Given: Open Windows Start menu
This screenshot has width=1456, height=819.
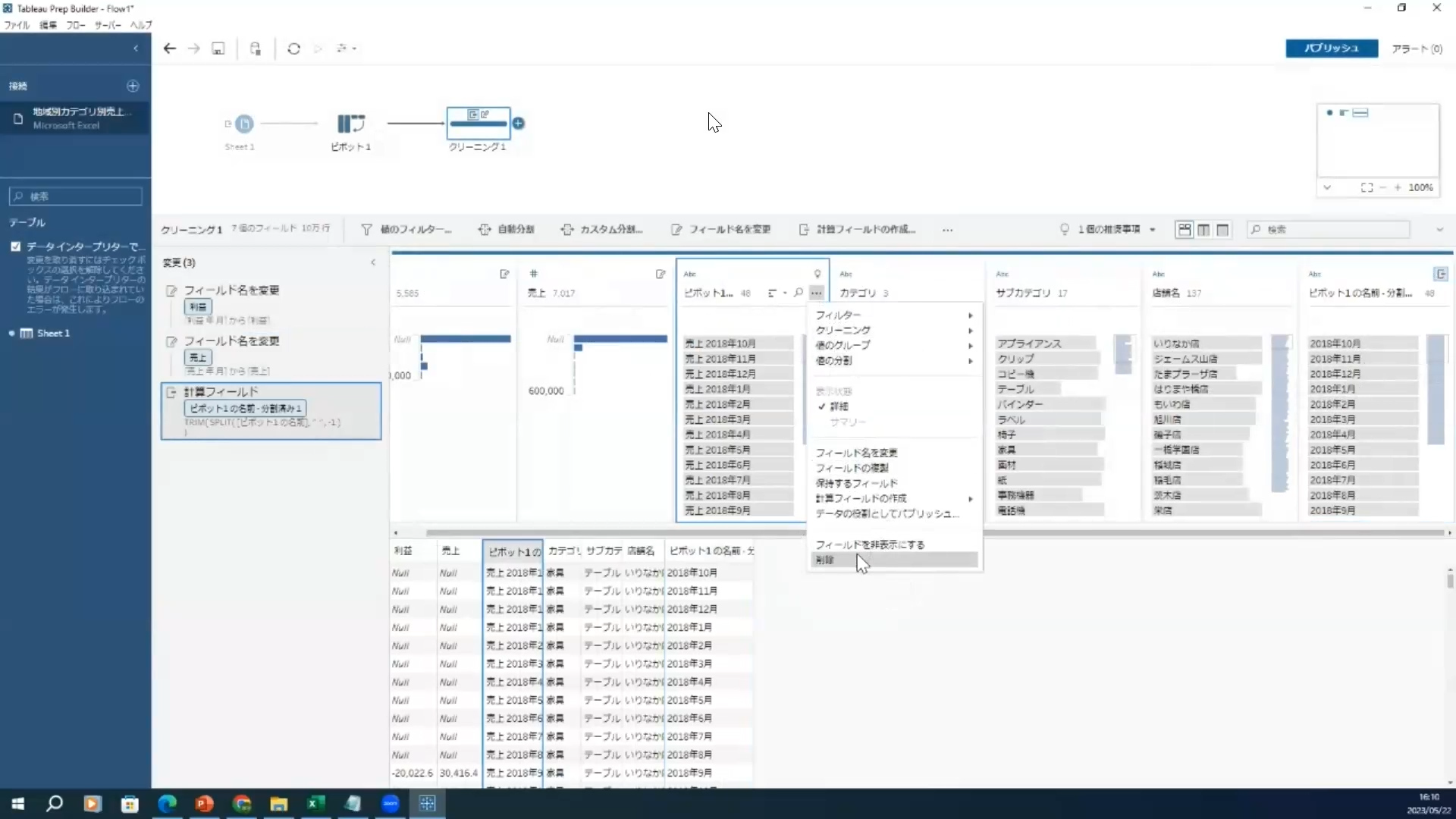Looking at the screenshot, I should pos(18,804).
